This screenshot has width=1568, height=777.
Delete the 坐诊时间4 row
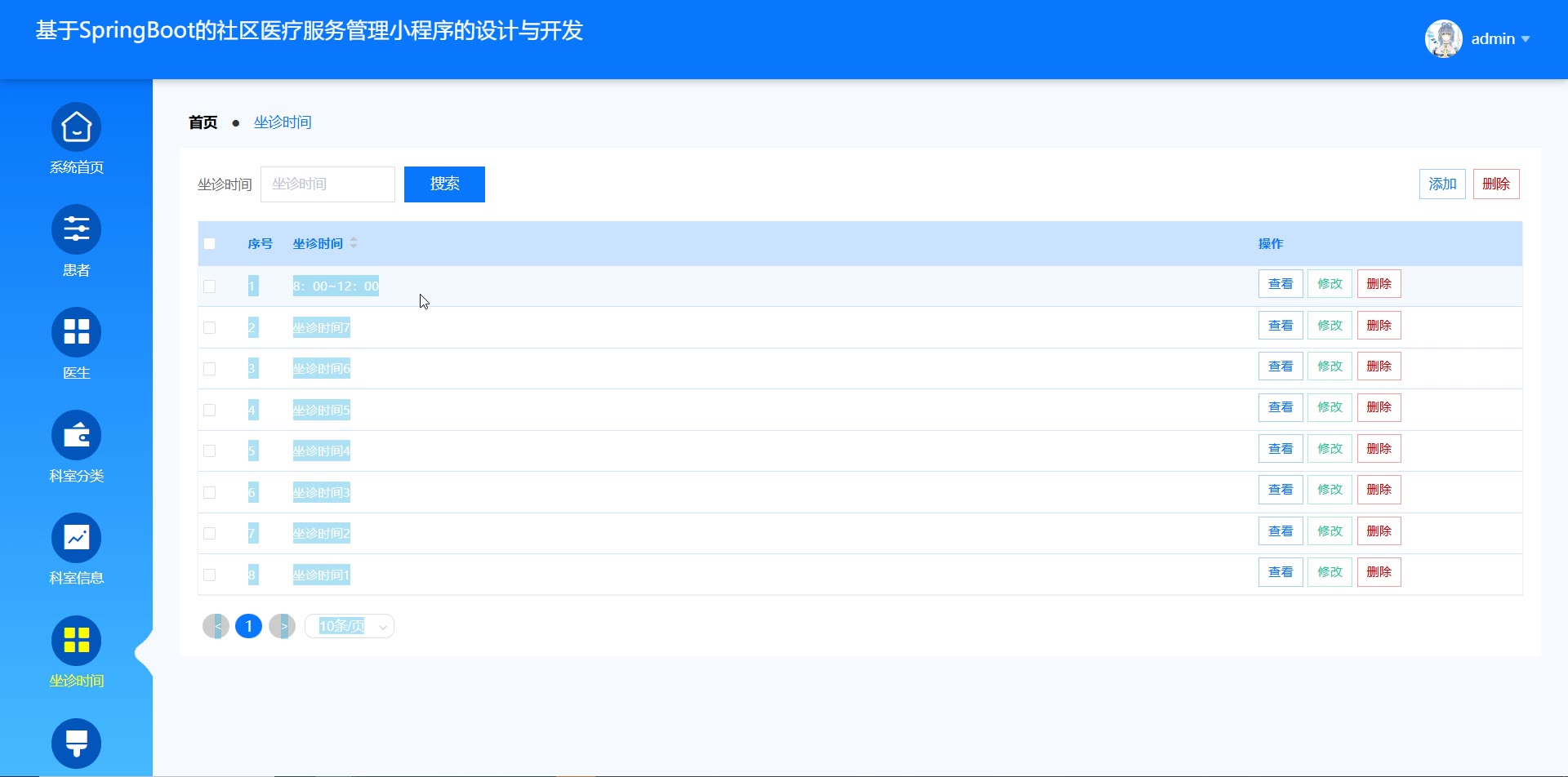(1379, 449)
